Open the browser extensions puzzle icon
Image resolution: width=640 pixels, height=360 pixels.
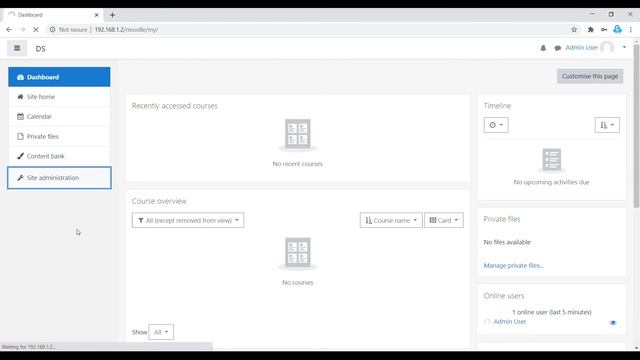(x=590, y=29)
